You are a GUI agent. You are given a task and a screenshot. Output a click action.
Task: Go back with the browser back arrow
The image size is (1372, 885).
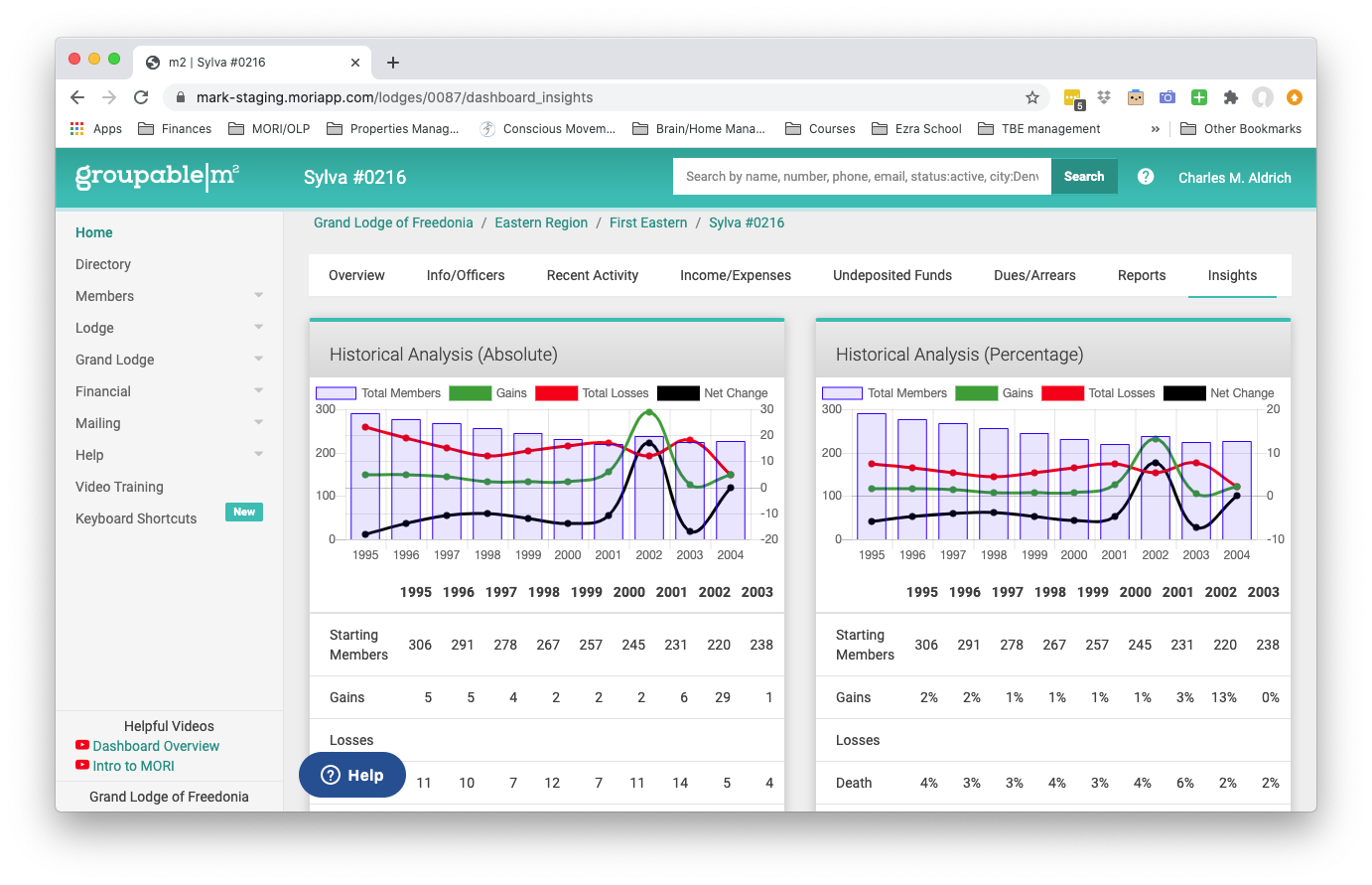77,97
